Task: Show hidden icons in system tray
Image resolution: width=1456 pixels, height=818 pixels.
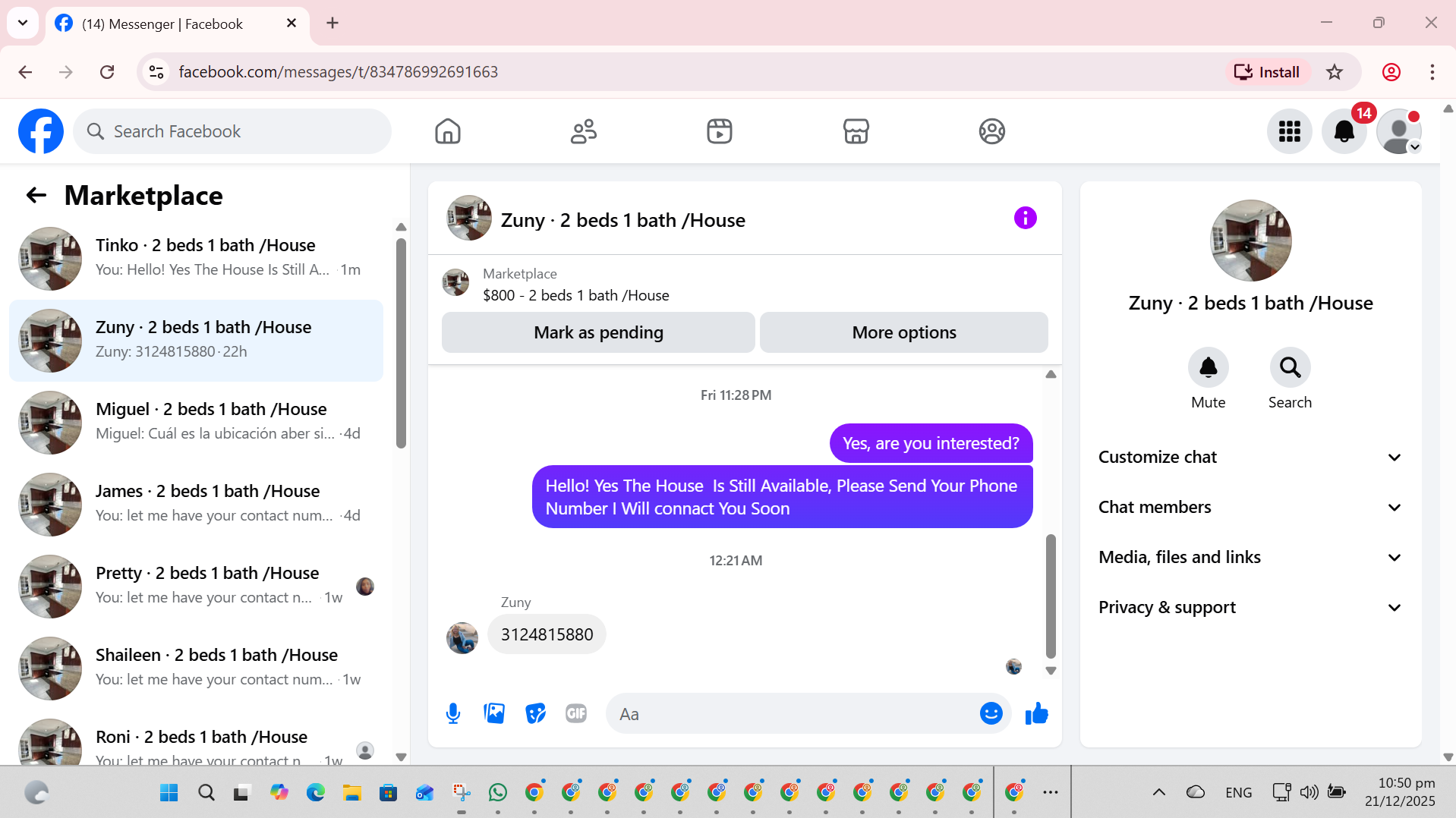Action: pos(1158,792)
